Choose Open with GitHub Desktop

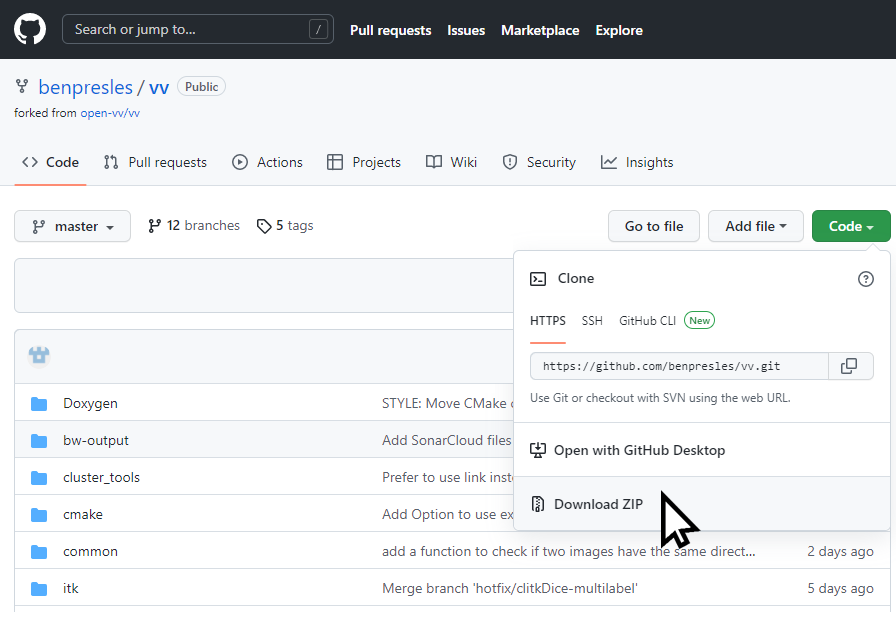[702, 450]
